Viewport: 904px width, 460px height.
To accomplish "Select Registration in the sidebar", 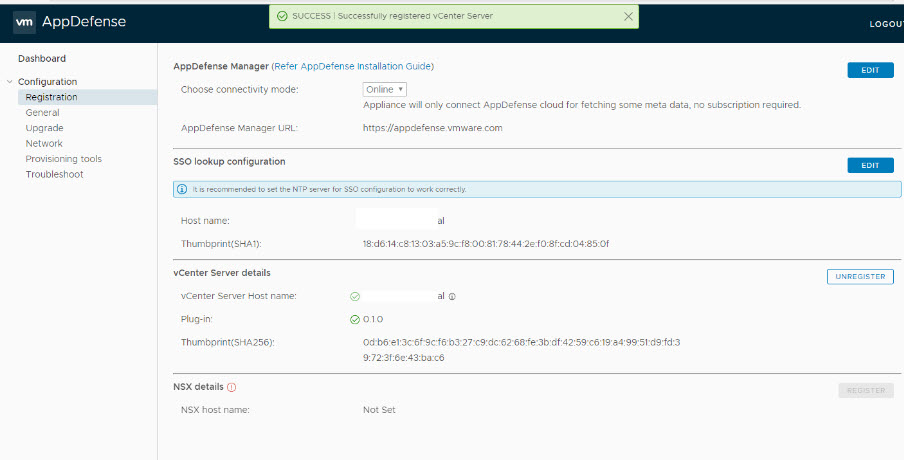I will [x=51, y=97].
